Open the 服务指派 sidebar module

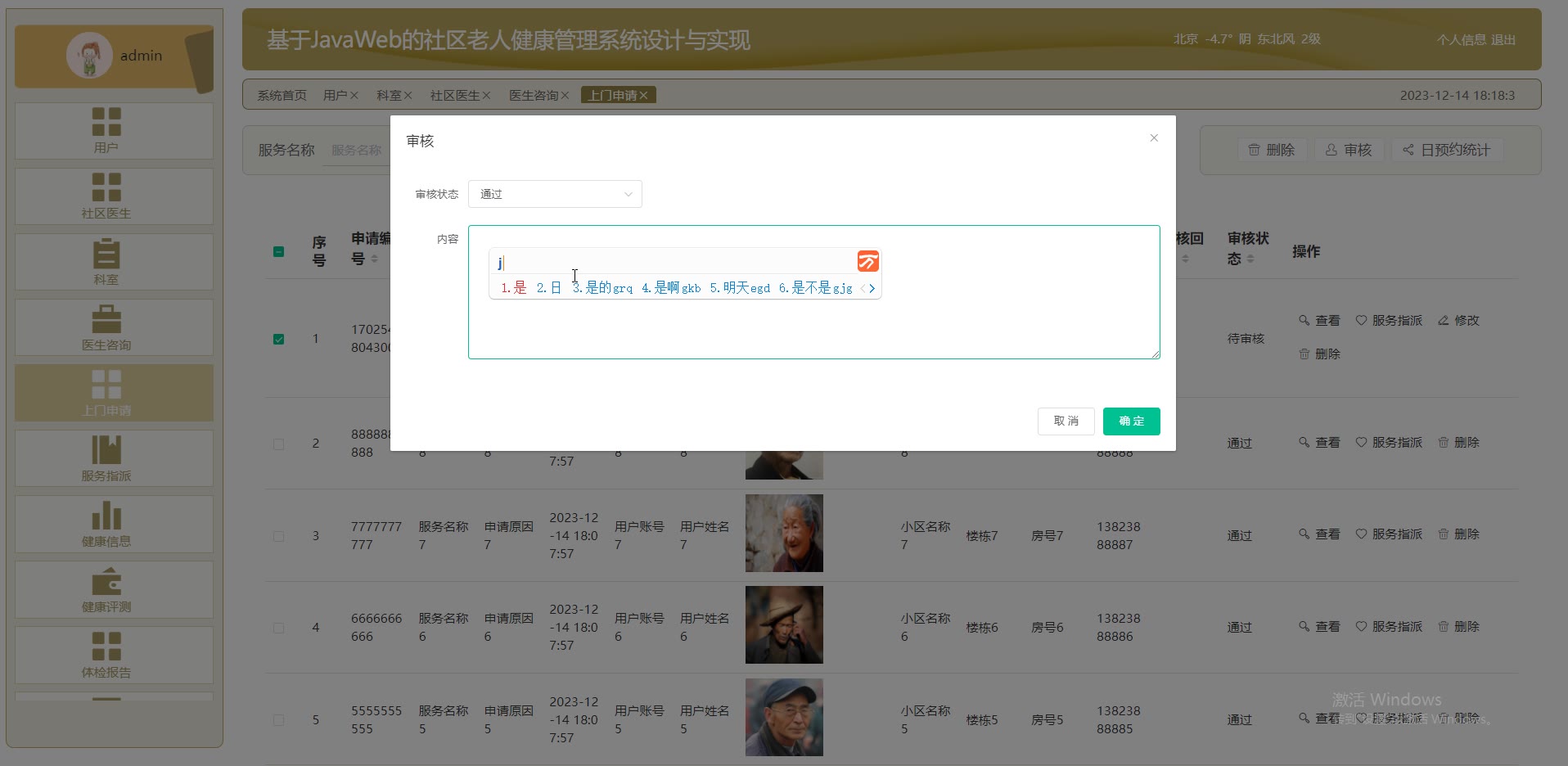114,458
